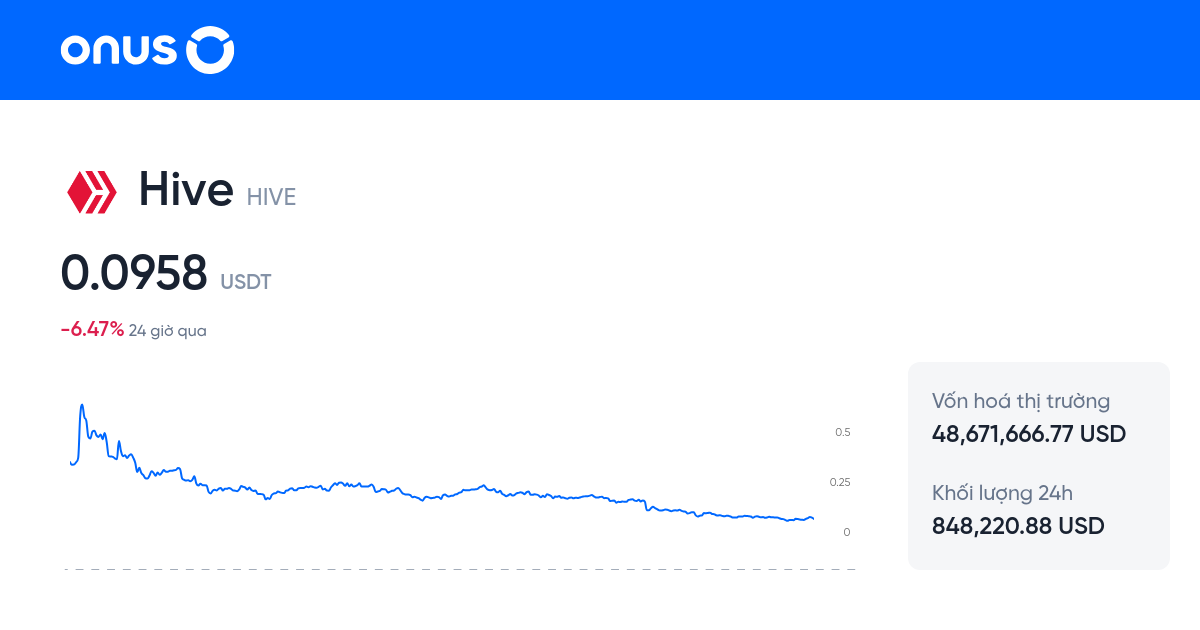Click the -6.47% change percentage

(92, 330)
